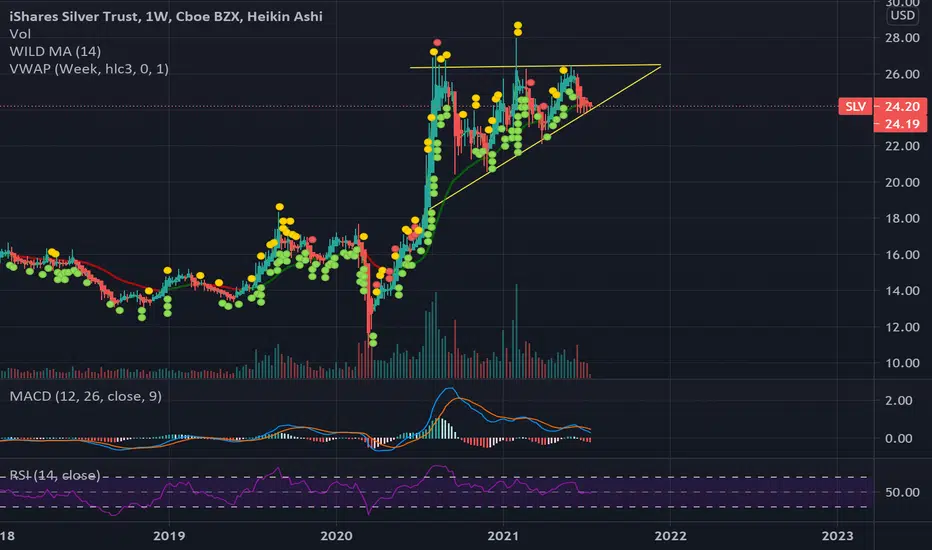Click the 2019 time axis label
The height and width of the screenshot is (550, 932).
[169, 536]
